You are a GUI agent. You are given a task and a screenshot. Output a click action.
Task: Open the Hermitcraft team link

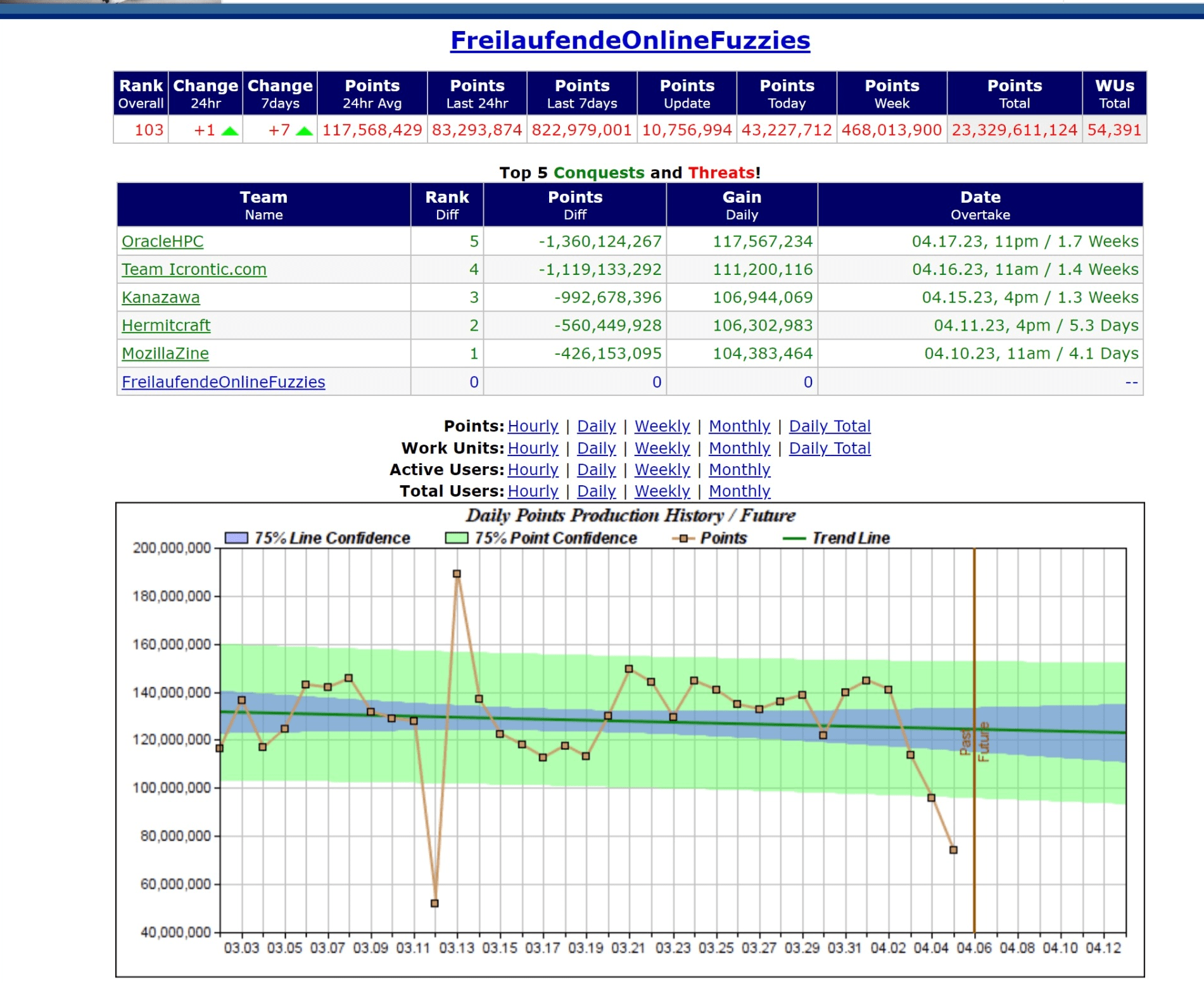[166, 325]
